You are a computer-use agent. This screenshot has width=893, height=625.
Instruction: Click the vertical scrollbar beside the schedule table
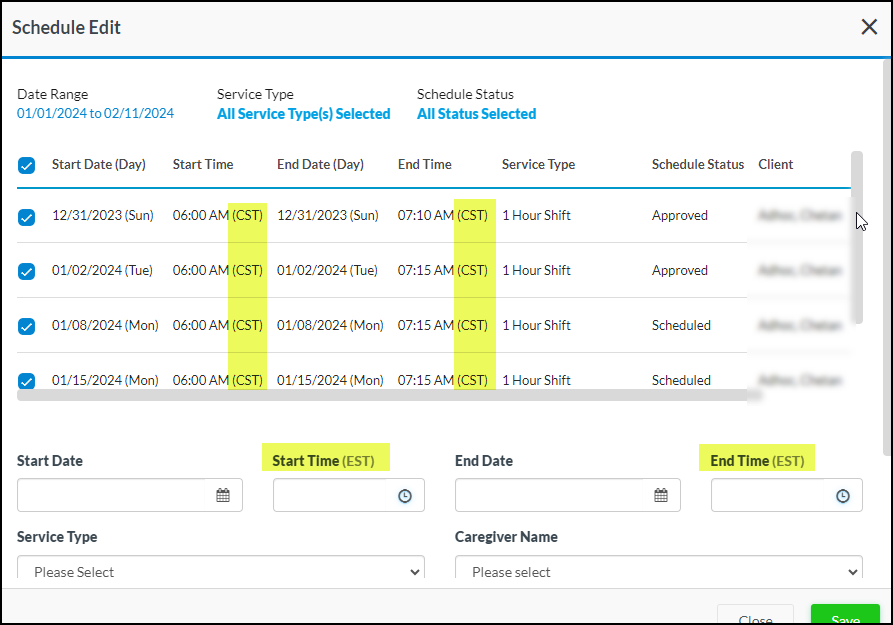pos(856,237)
